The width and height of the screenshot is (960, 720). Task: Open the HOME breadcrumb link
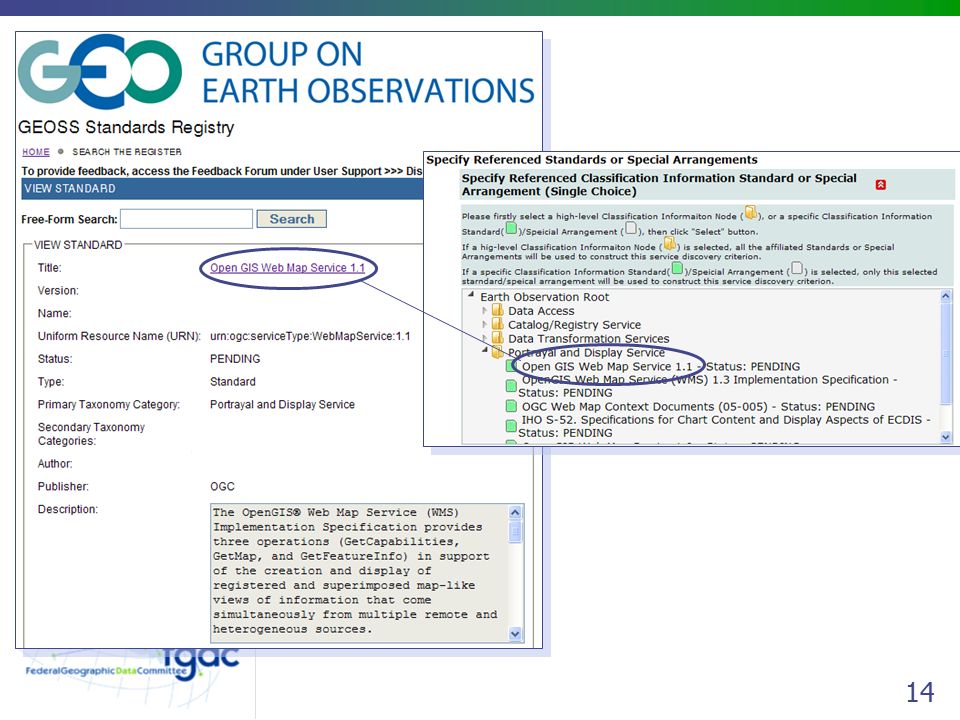[36, 152]
